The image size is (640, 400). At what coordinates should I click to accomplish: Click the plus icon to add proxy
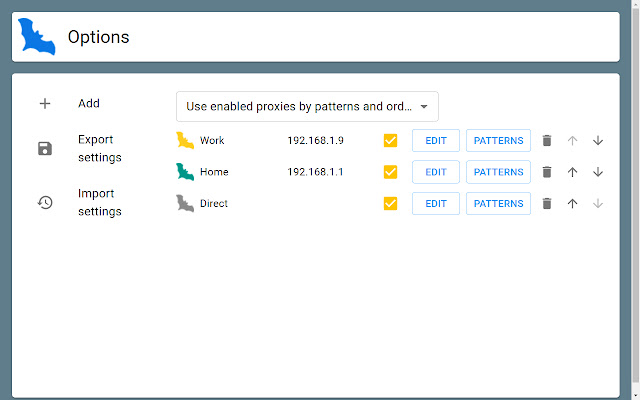coord(45,104)
